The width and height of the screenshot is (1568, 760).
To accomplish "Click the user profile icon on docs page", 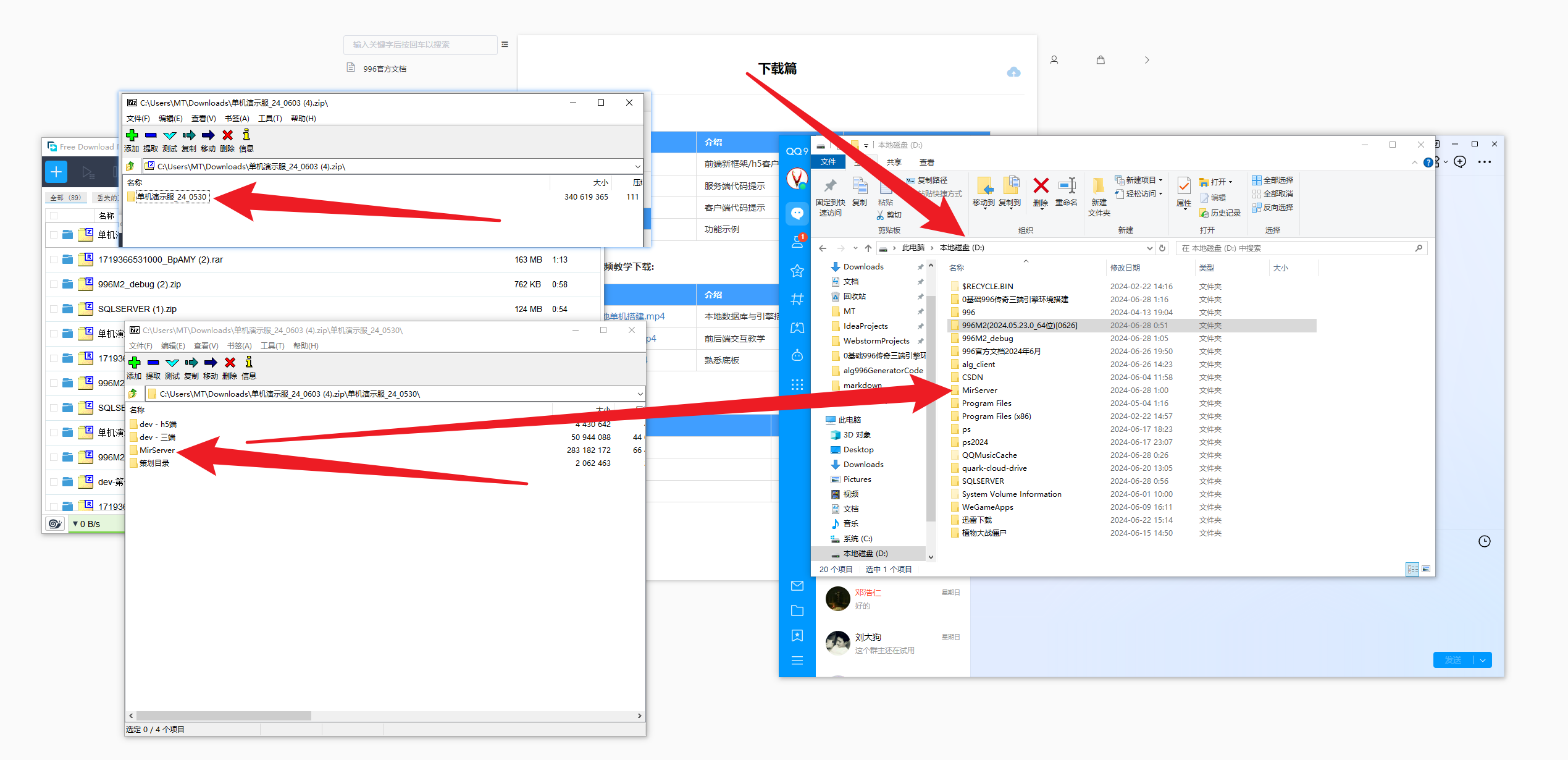I will [1054, 60].
